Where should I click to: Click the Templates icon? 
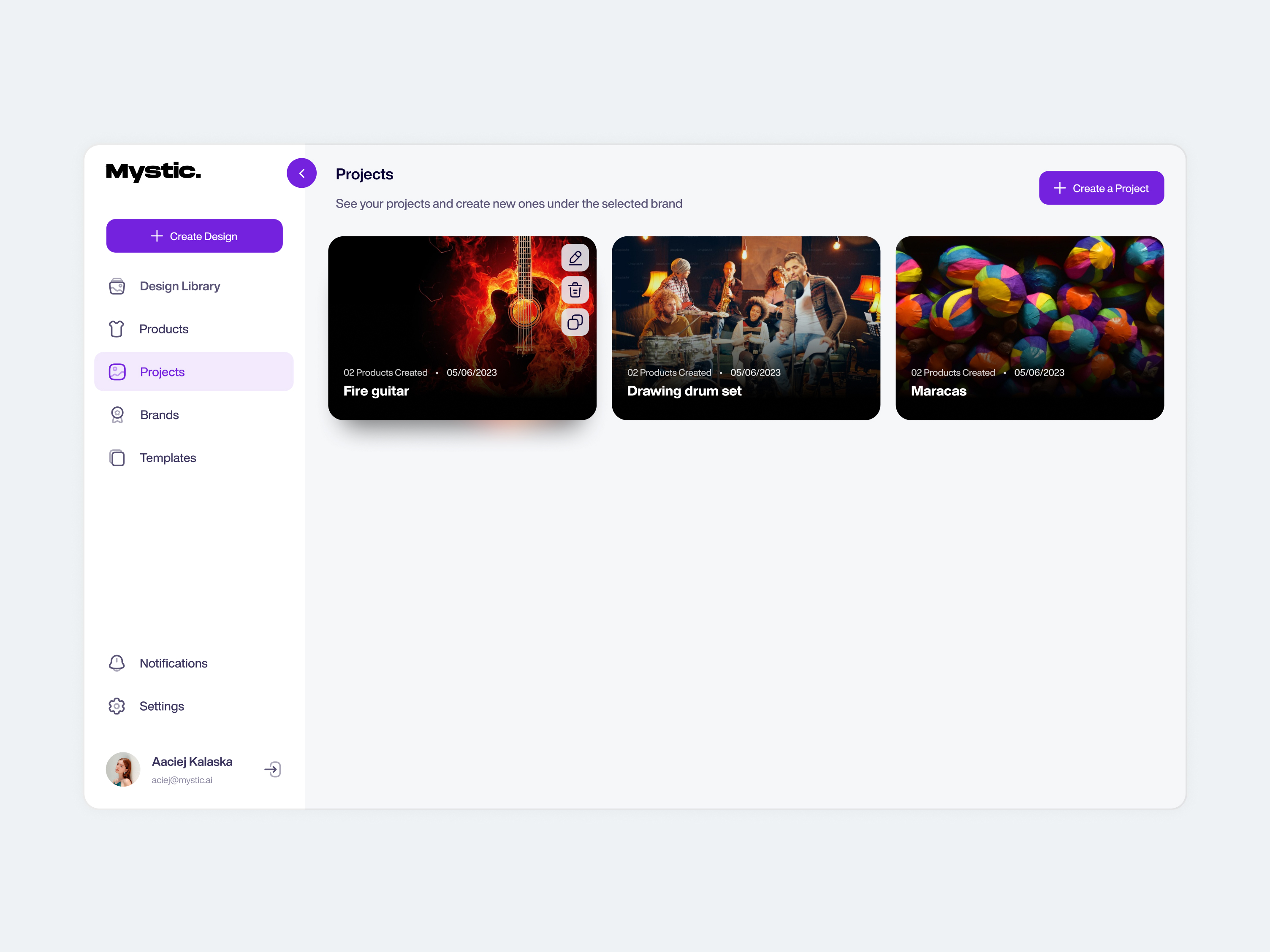[x=117, y=458]
